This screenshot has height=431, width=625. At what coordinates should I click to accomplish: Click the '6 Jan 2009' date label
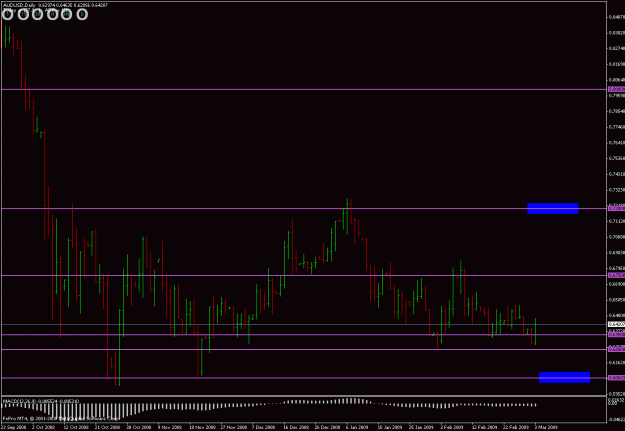358,427
